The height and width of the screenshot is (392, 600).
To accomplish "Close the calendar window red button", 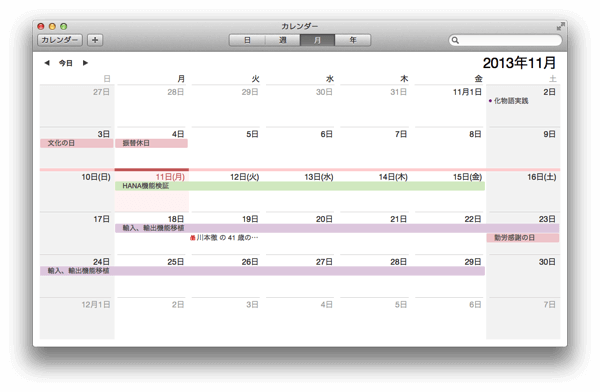I will 41,26.
